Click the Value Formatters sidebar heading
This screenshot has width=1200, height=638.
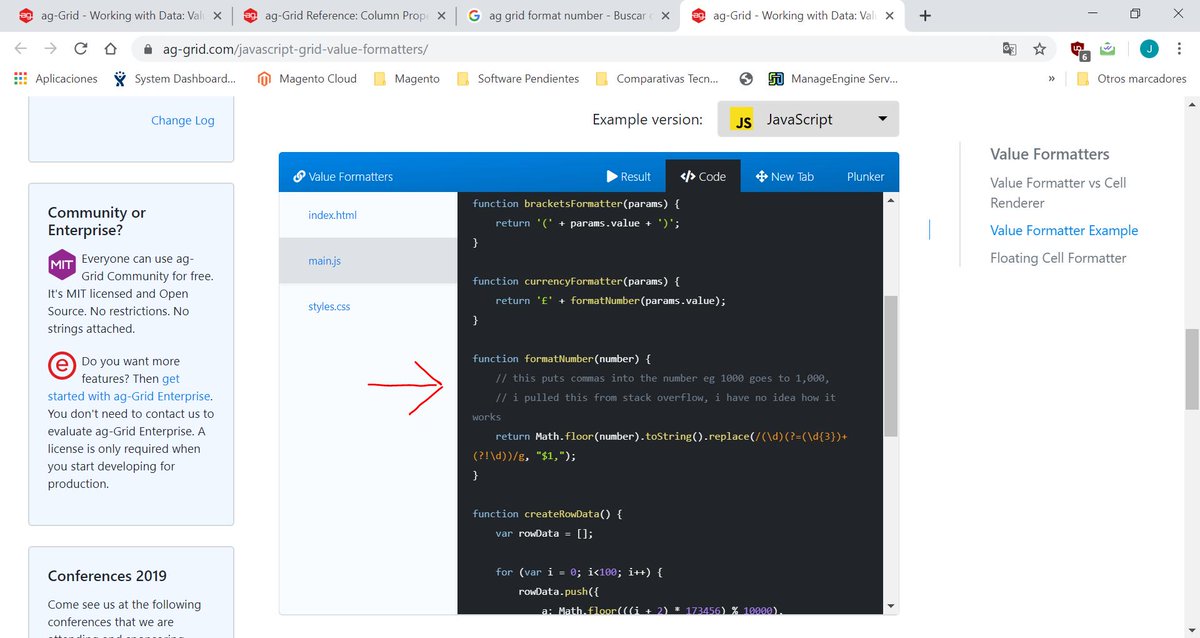tap(1050, 154)
